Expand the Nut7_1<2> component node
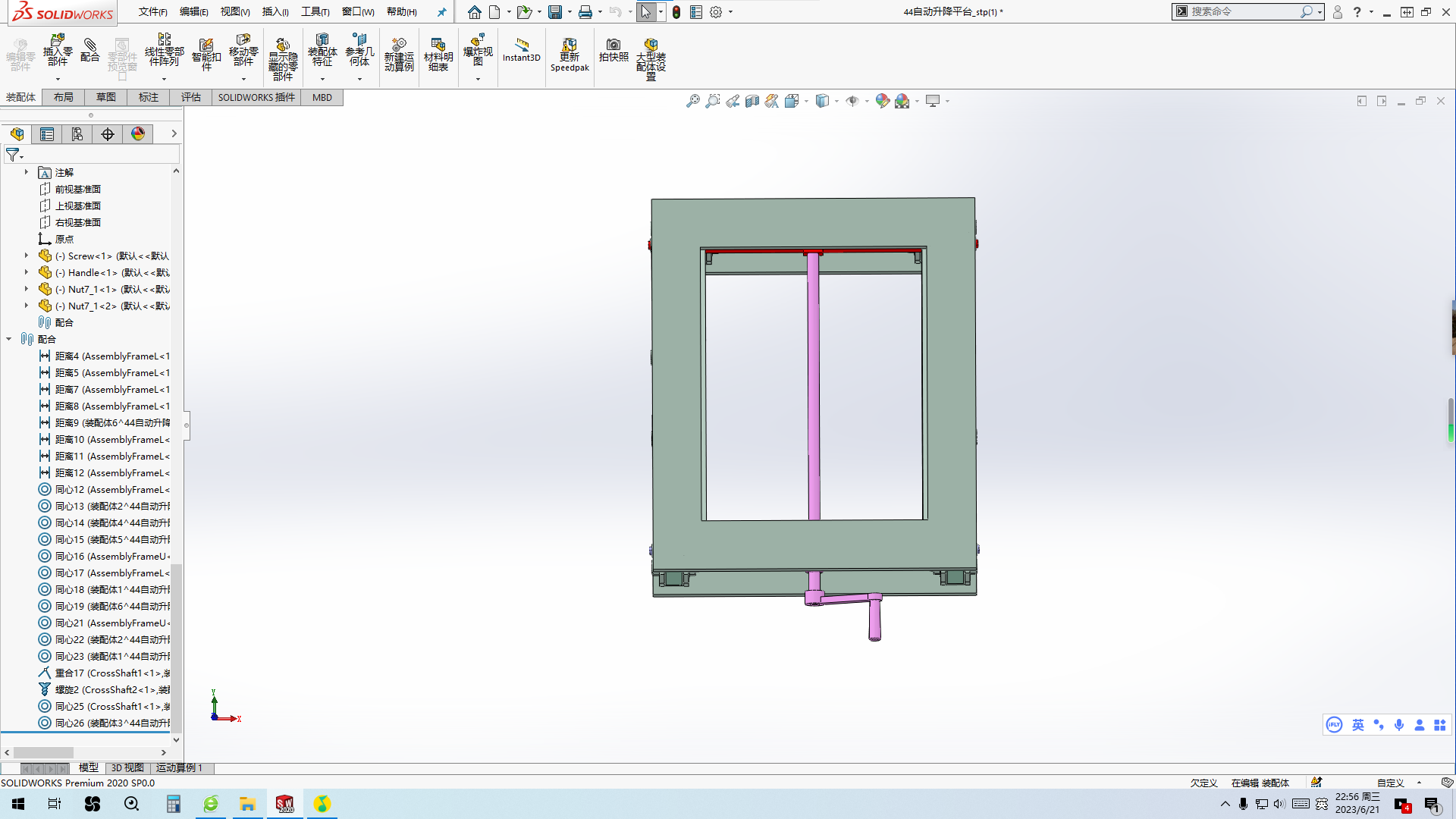The image size is (1456, 819). coord(27,306)
